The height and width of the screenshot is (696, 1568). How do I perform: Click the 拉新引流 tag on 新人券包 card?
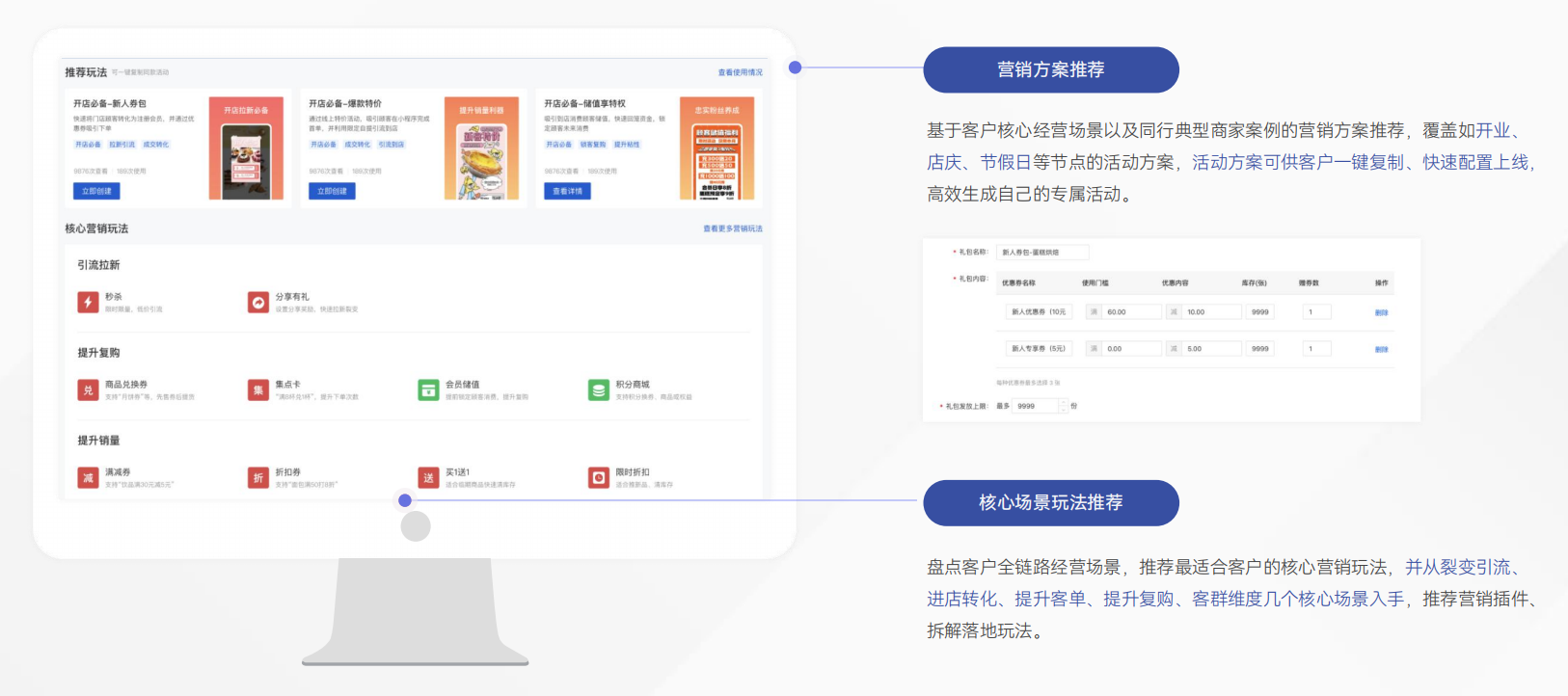(x=122, y=145)
